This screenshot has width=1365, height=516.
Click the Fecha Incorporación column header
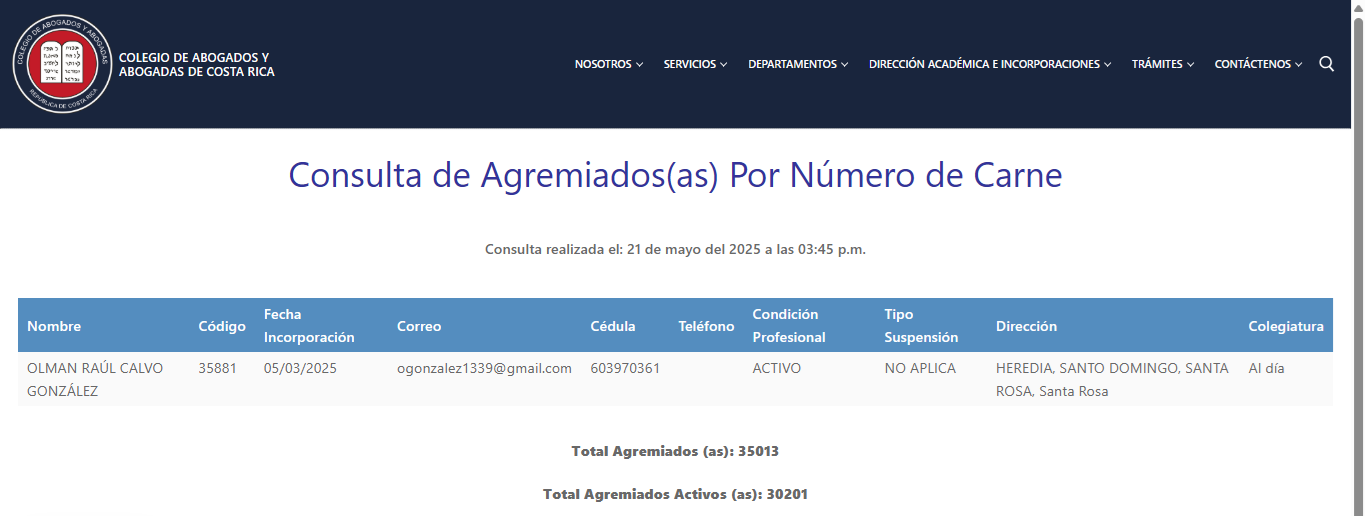[x=309, y=326]
